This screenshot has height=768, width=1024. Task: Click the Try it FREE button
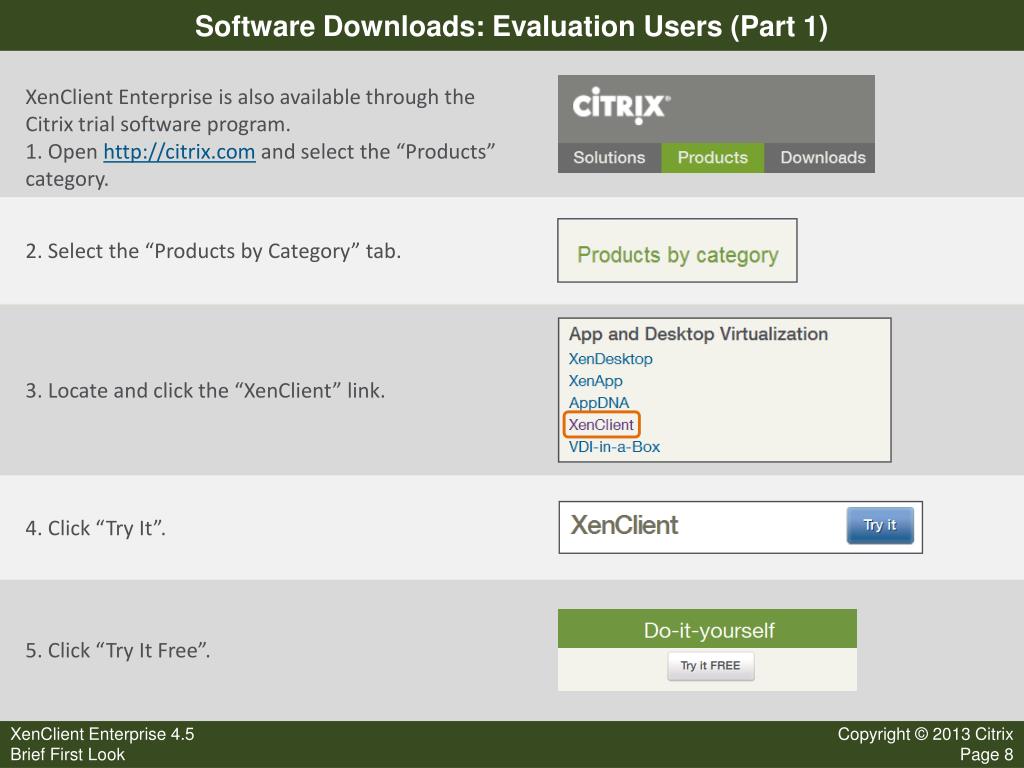point(711,665)
